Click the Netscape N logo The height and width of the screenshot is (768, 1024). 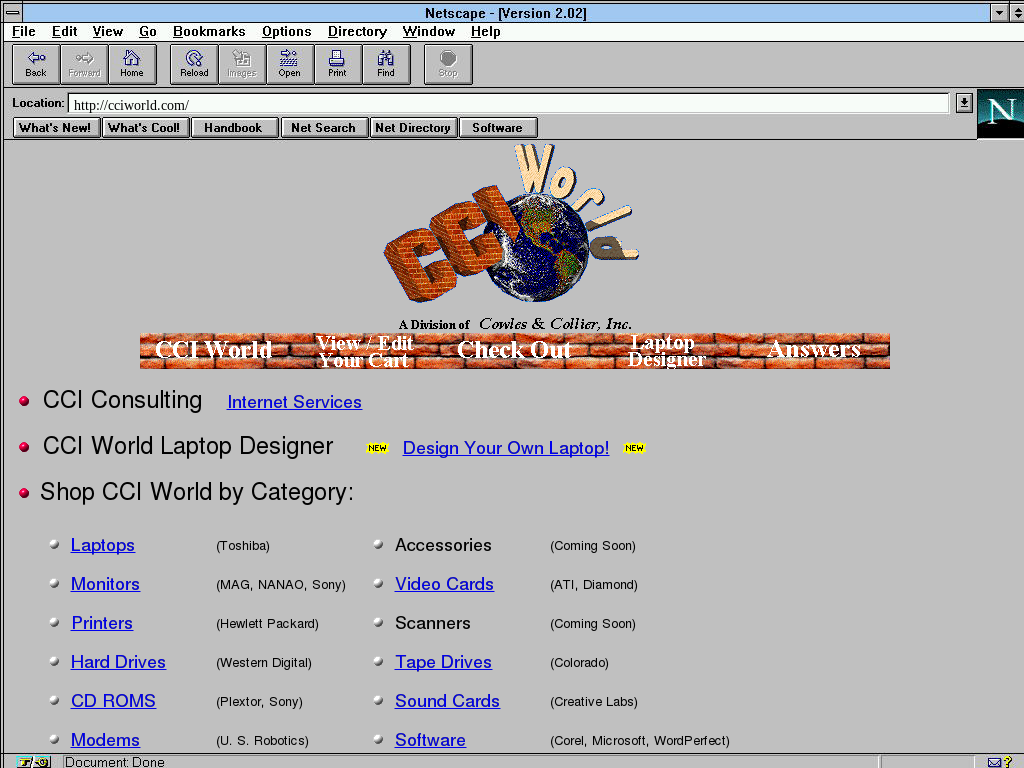coord(1000,113)
